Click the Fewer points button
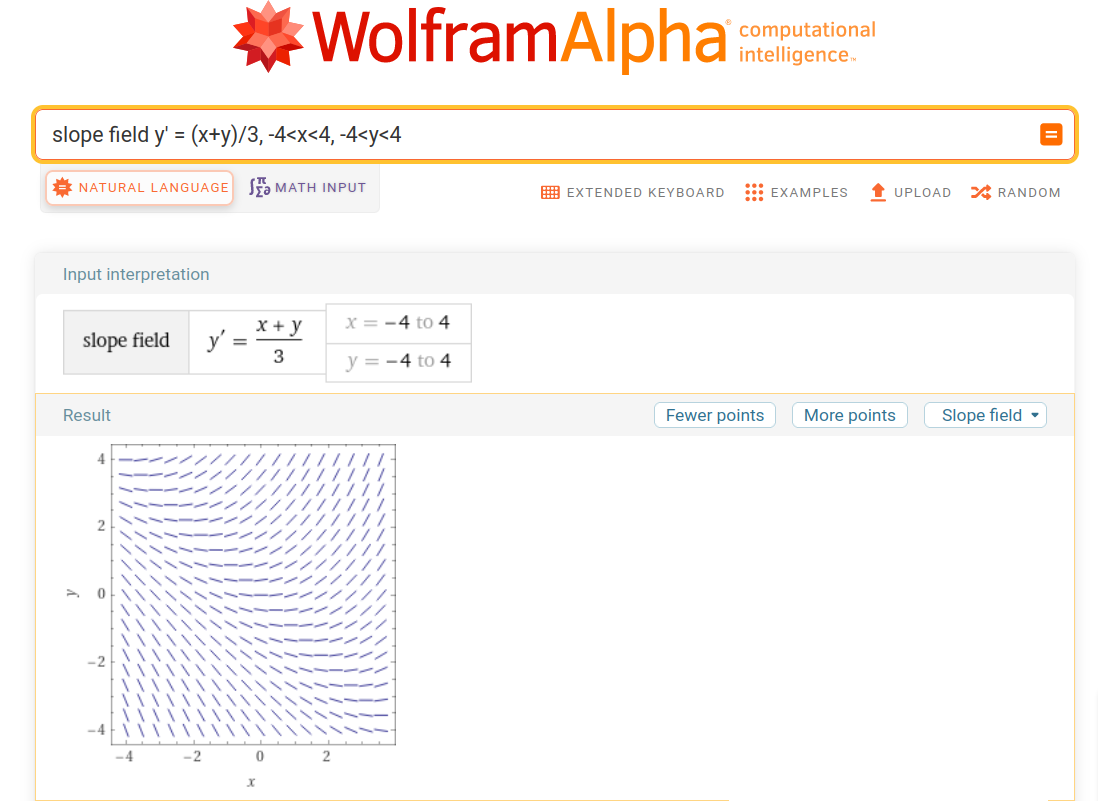This screenshot has width=1098, height=801. click(714, 415)
